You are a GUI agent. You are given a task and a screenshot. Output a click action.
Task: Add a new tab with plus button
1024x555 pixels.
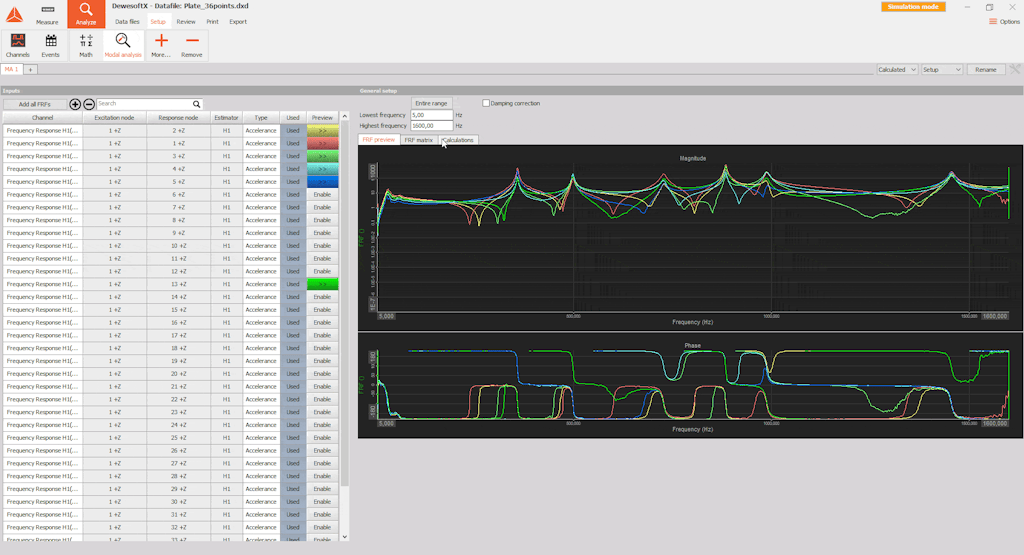coord(30,69)
